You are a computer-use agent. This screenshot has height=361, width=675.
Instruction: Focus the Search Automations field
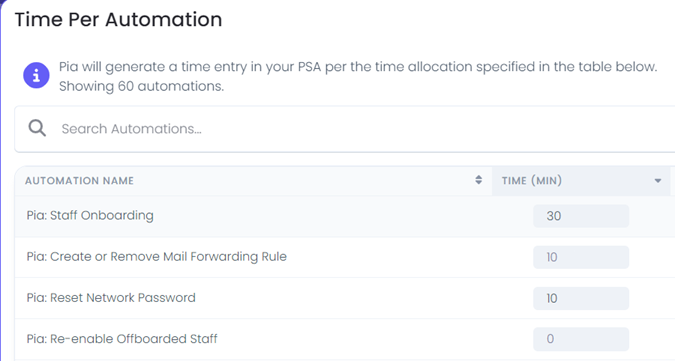click(344, 129)
